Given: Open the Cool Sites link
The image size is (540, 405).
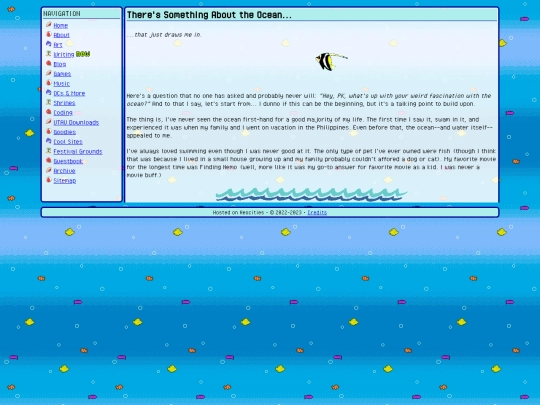Looking at the screenshot, I should (x=68, y=142).
